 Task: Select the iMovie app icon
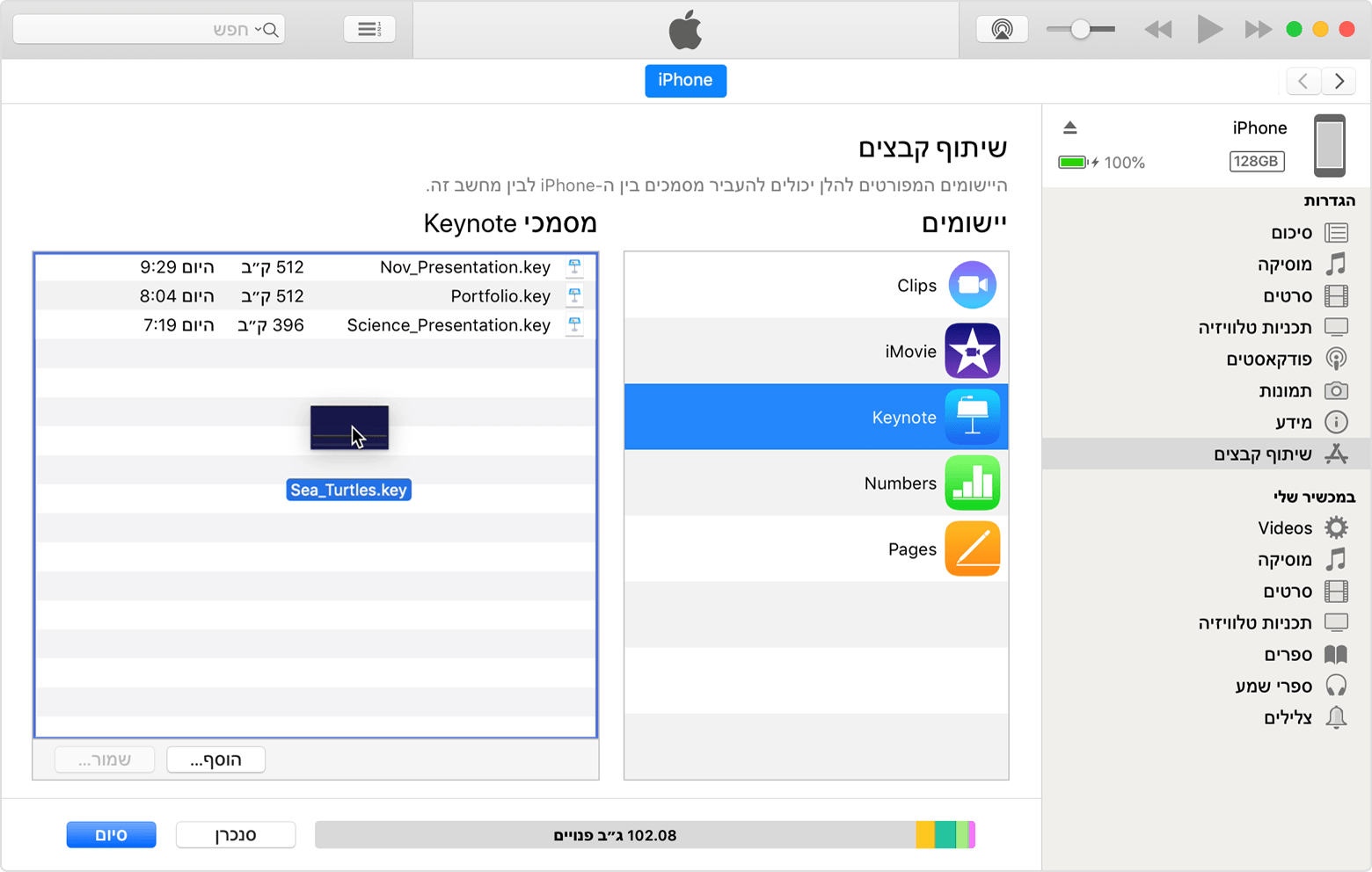tap(973, 351)
